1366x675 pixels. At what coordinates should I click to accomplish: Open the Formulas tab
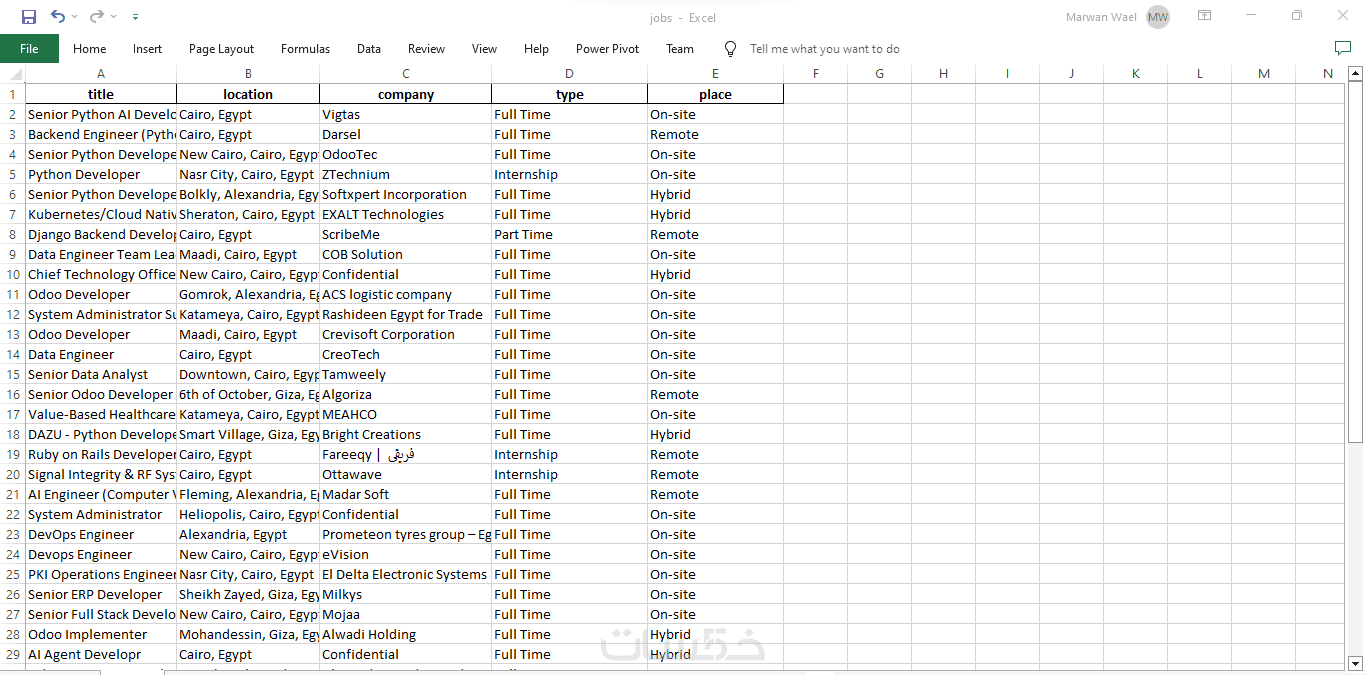(305, 48)
